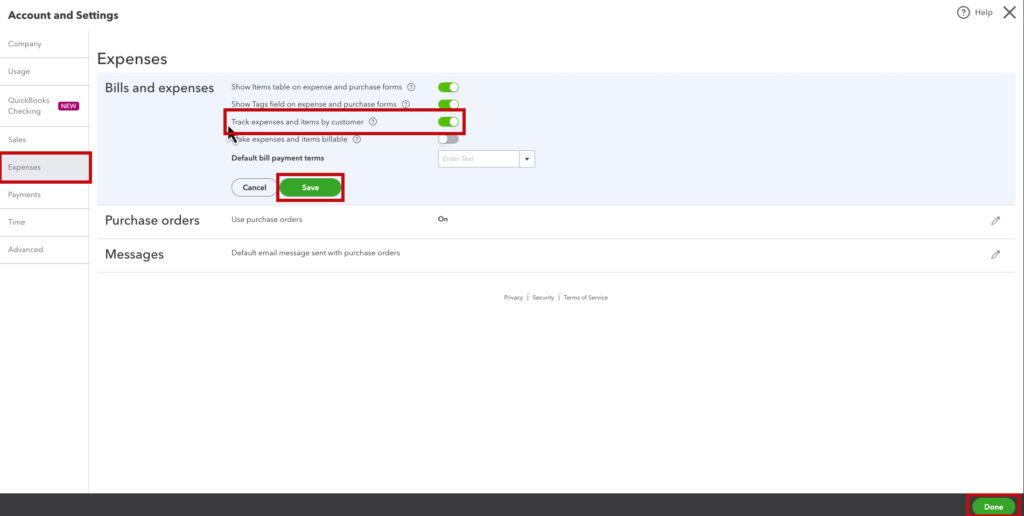Screen dimensions: 1024x516
Task: Disable Track expenses and items by customer
Action: coord(448,122)
